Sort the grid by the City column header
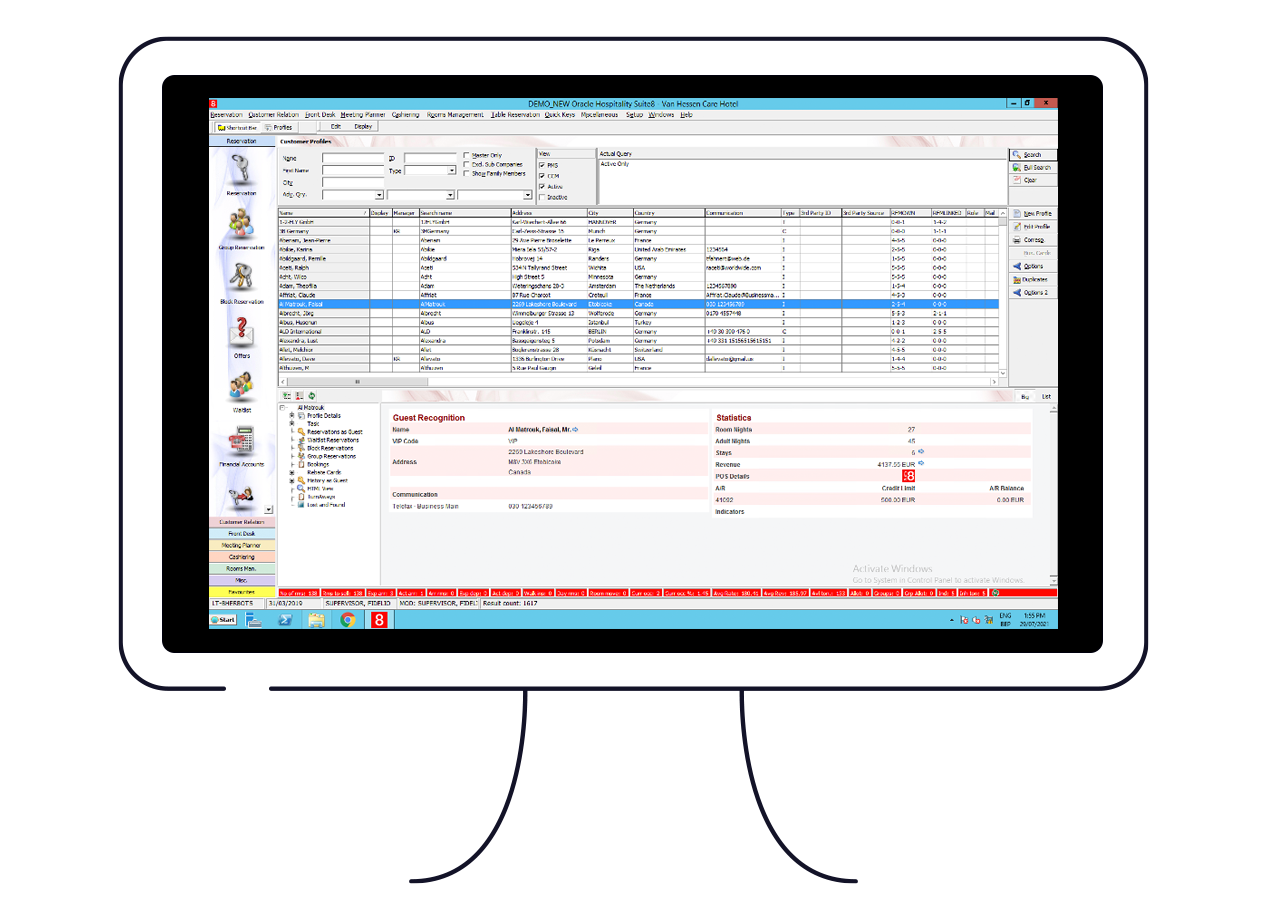The height and width of the screenshot is (900, 1267). (609, 213)
